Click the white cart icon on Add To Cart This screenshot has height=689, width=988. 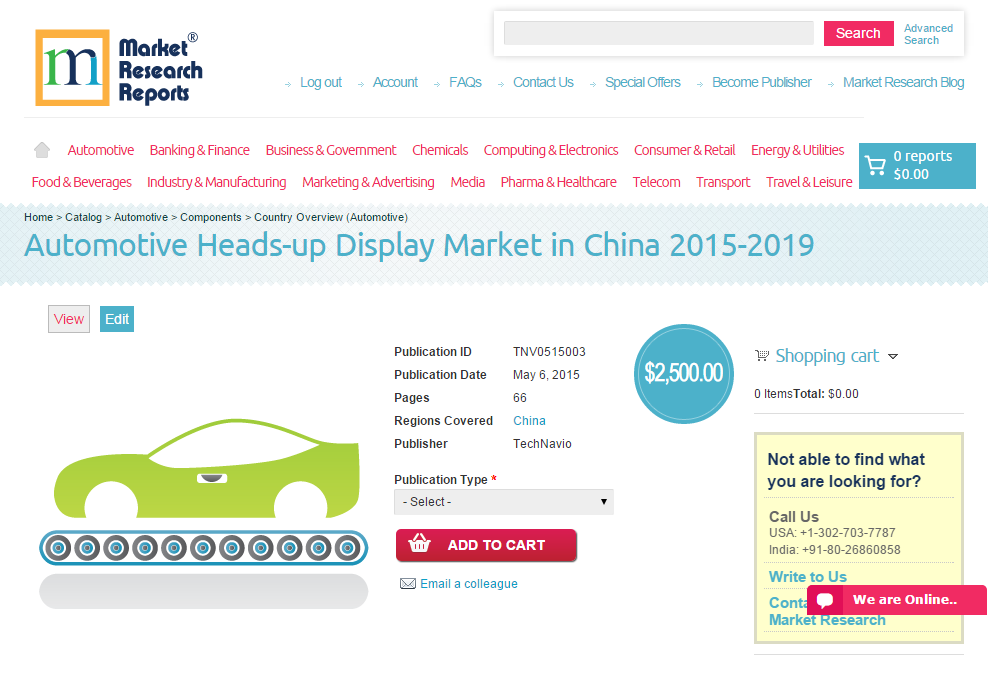(x=421, y=545)
